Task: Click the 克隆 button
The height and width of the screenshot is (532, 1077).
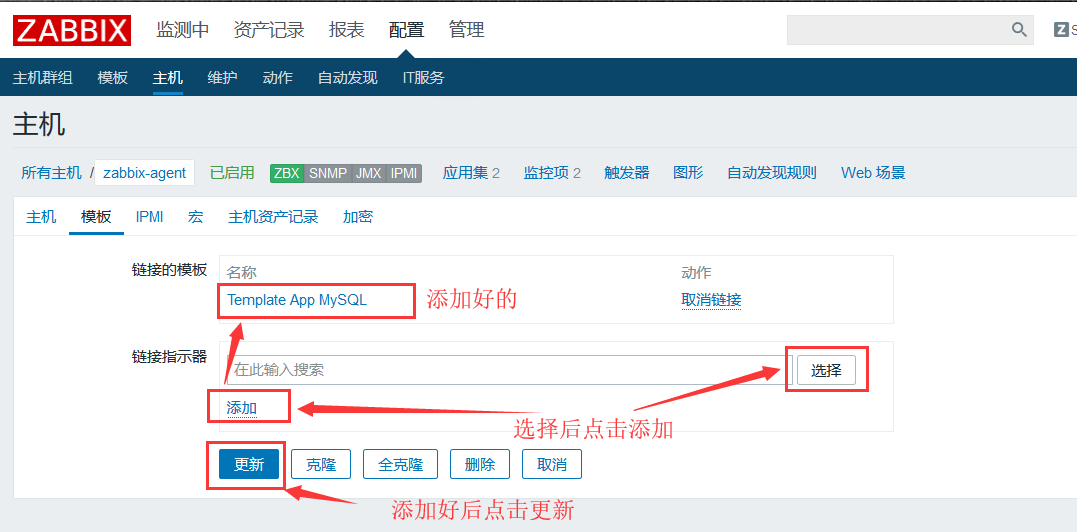Action: tap(321, 465)
